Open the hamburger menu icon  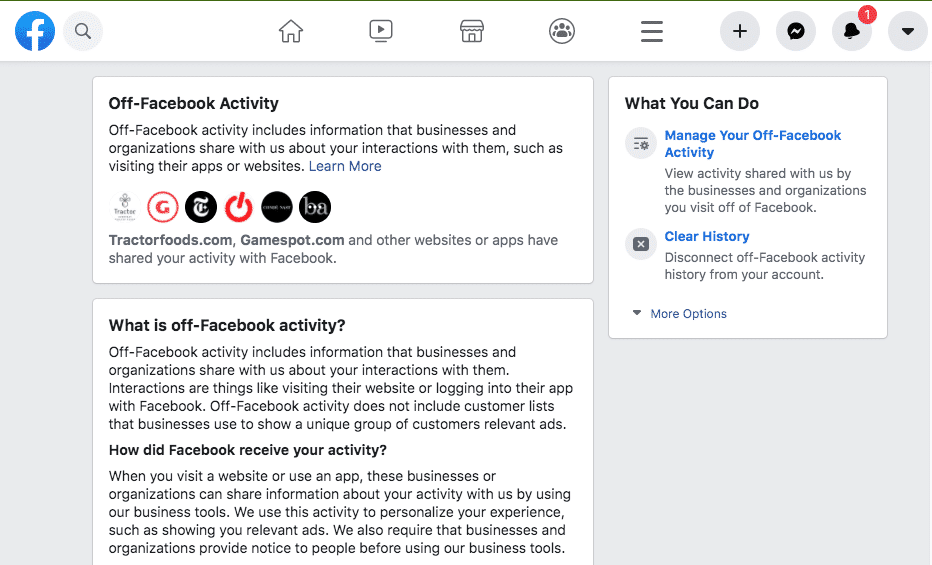(x=652, y=32)
